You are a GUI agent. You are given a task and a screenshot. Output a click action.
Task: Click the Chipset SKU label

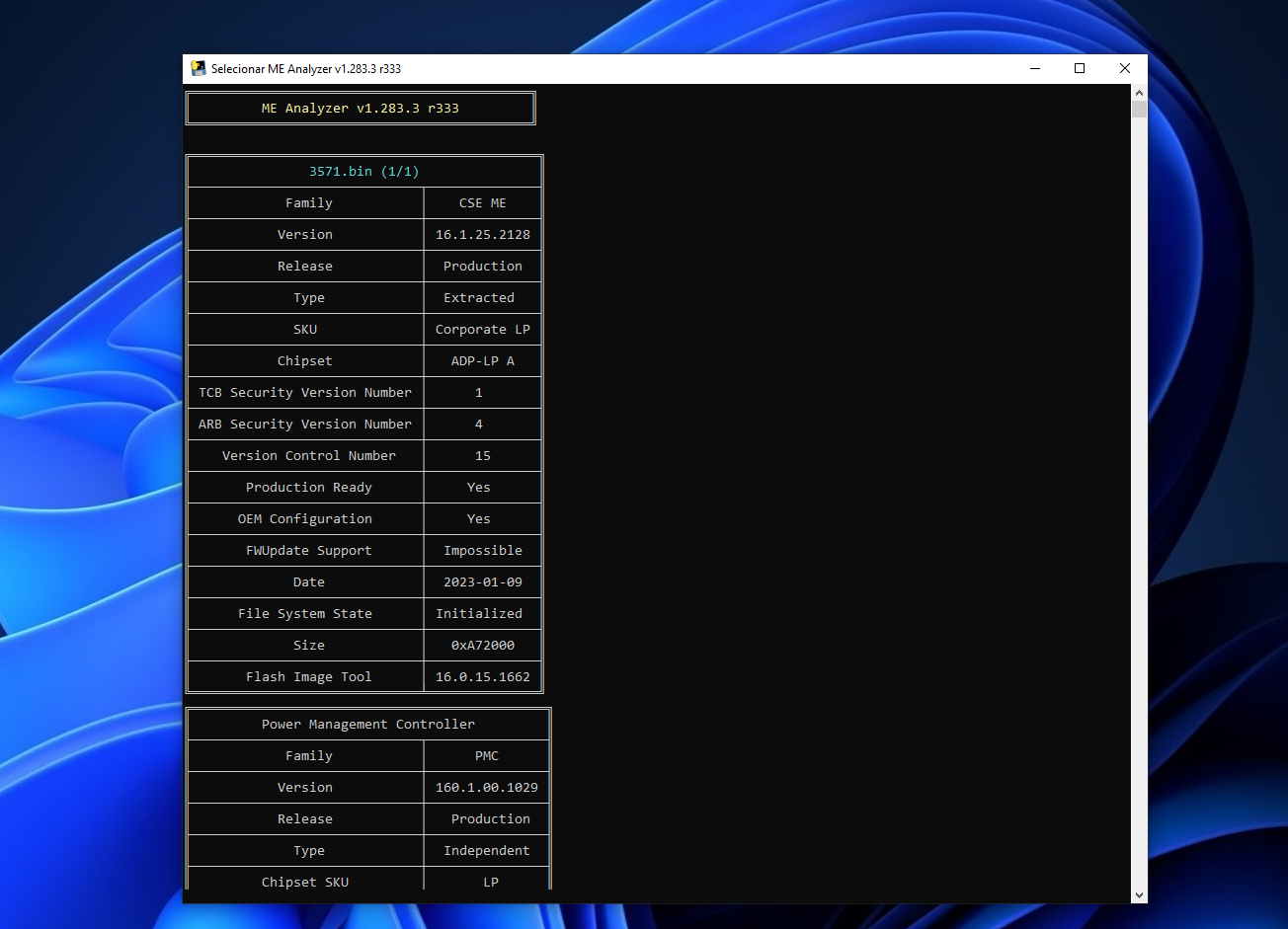pos(305,882)
